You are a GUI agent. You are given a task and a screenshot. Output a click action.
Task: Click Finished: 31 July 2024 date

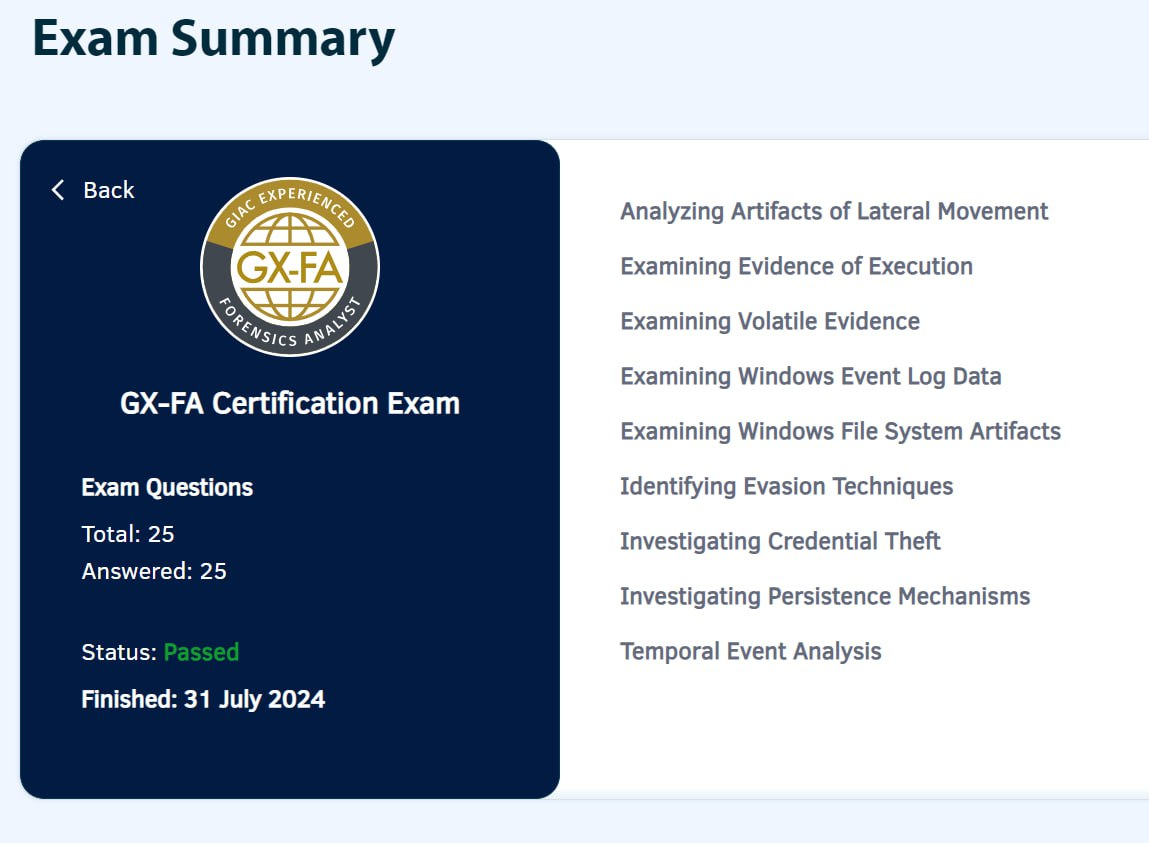pos(203,699)
